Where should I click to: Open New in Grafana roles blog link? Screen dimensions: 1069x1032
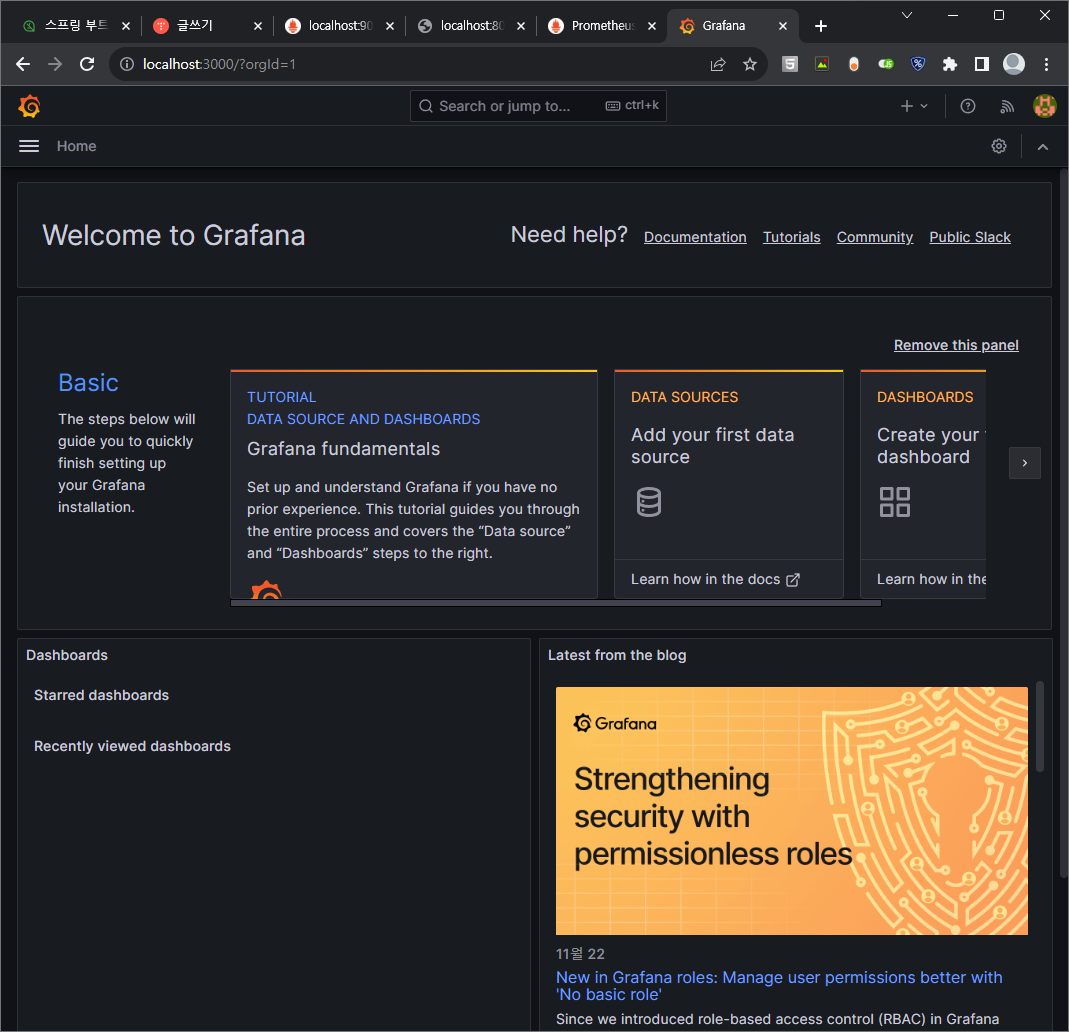point(779,986)
